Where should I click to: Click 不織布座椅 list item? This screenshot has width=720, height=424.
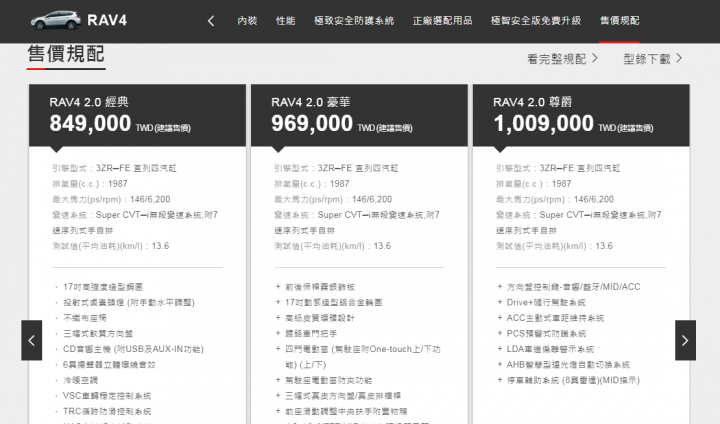point(84,318)
